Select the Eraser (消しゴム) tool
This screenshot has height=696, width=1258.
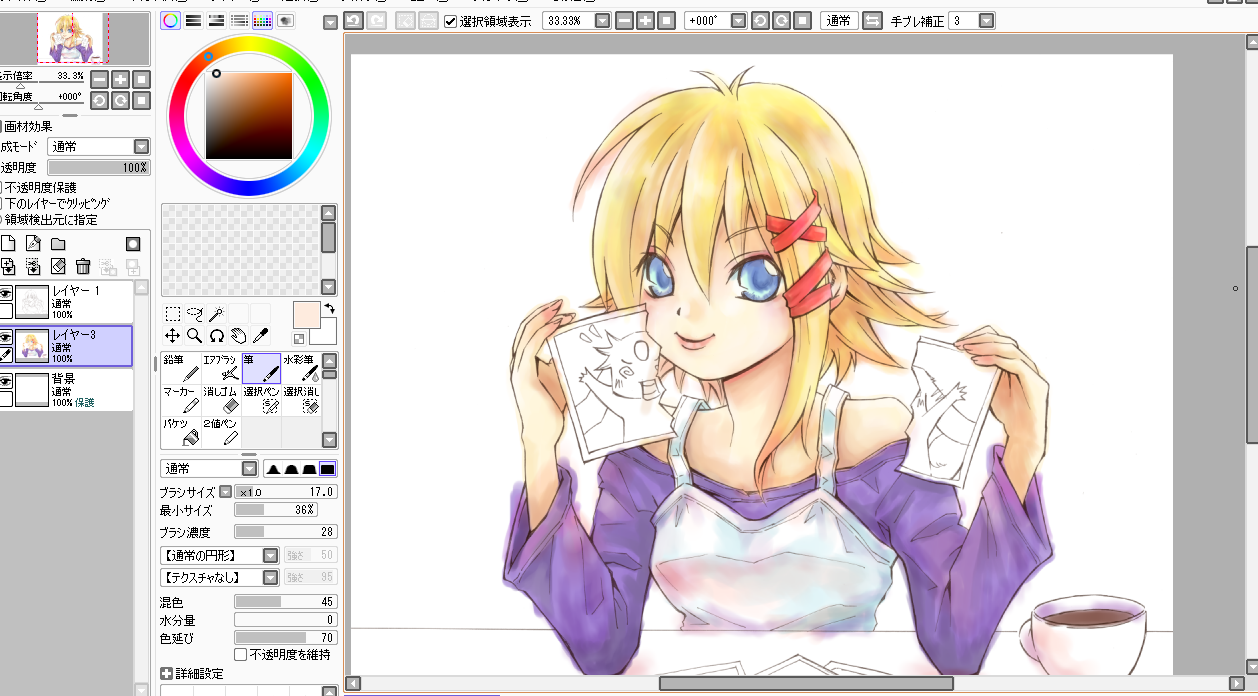click(221, 400)
